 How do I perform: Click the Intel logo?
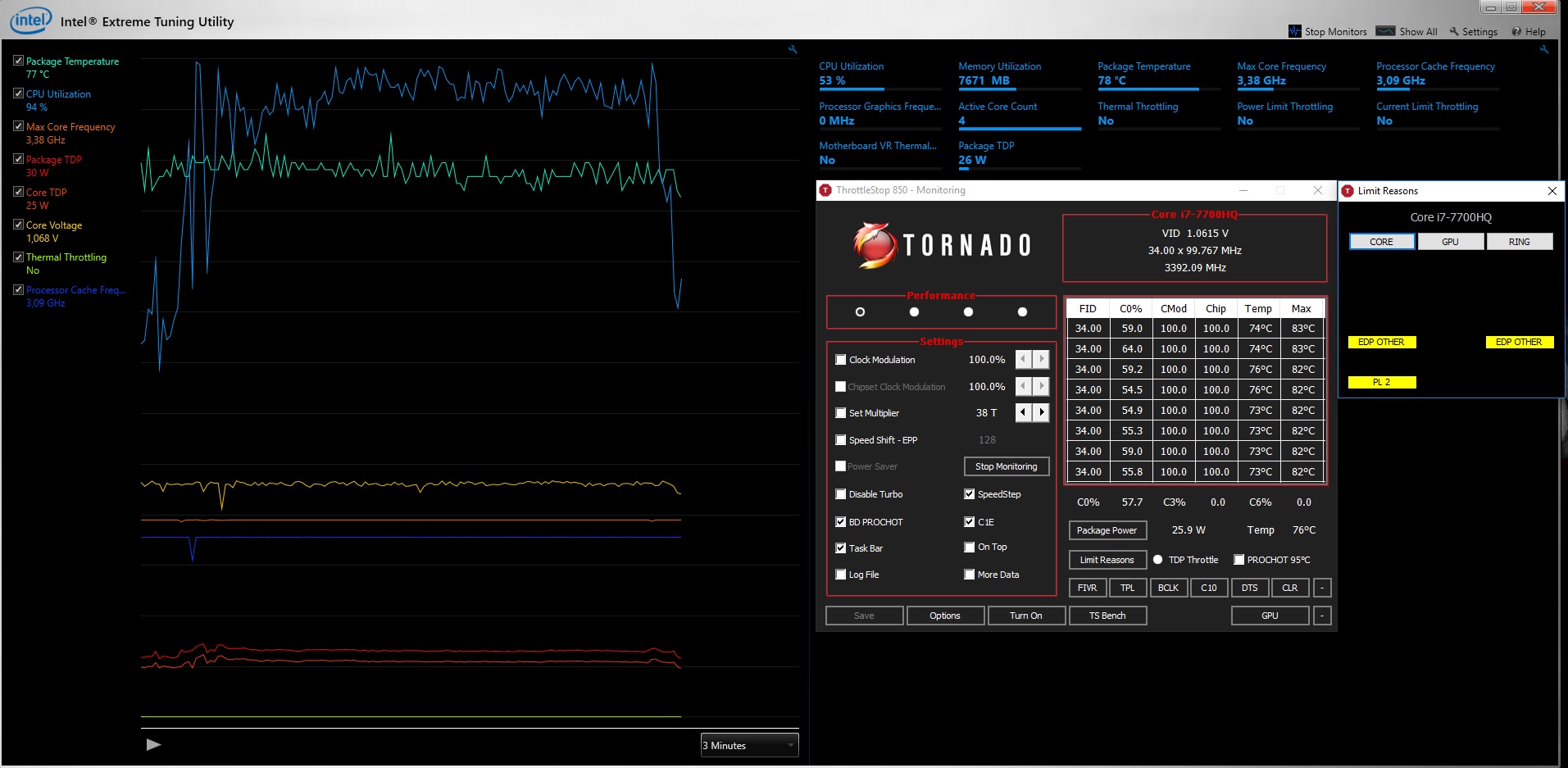(x=30, y=20)
